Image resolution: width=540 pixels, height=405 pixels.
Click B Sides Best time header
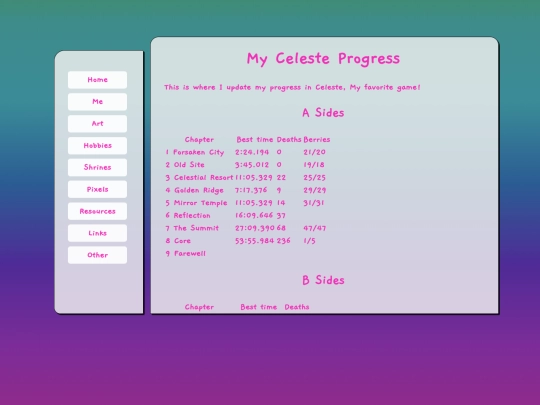[259, 307]
